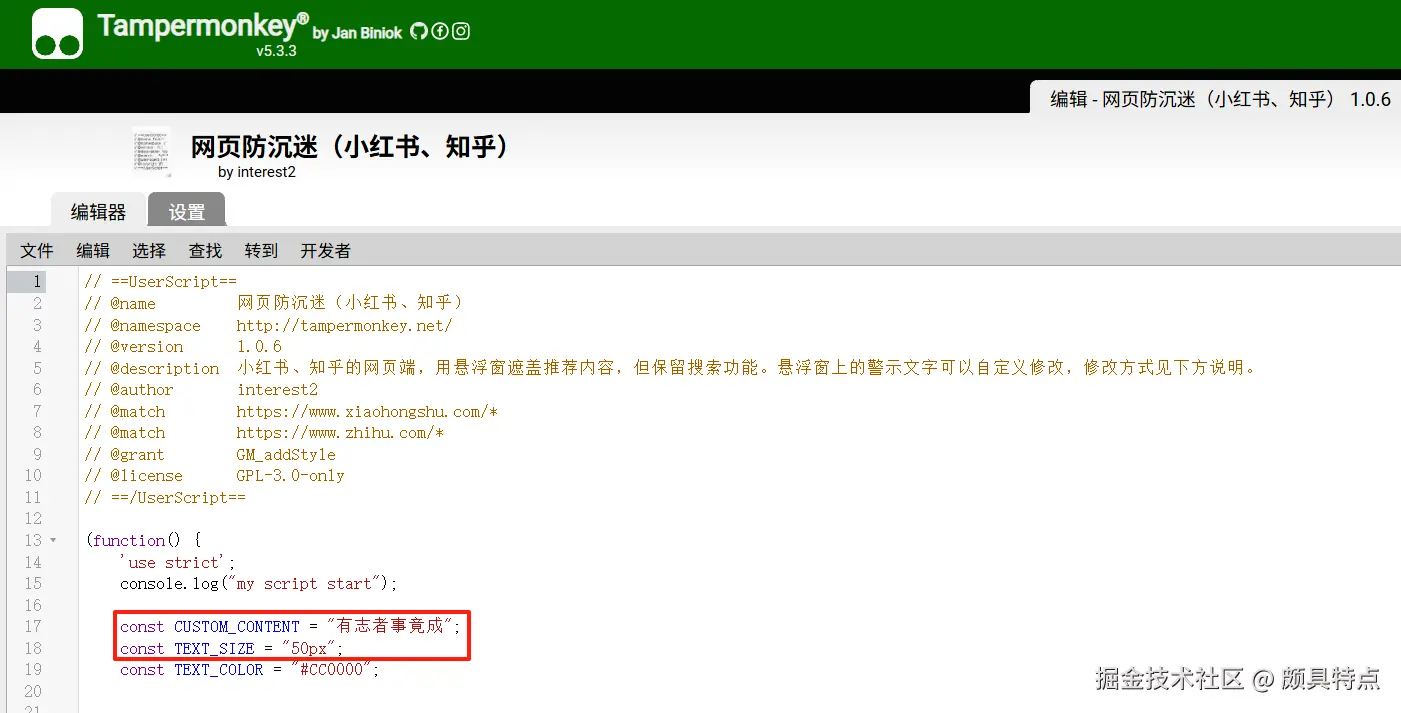
Task: Click the version value 1.0.6 in line 4
Action: click(x=259, y=346)
